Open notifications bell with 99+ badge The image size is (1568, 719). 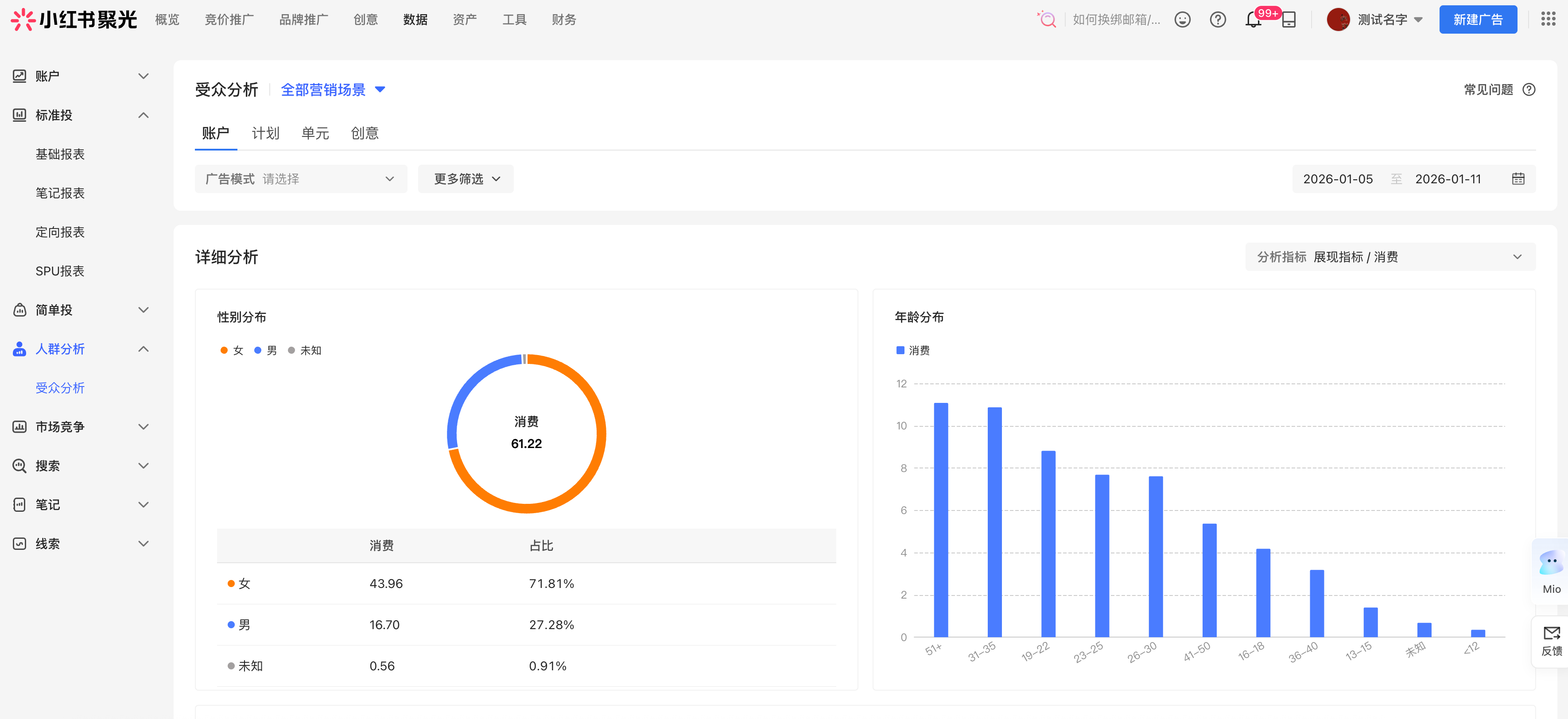tap(1254, 19)
